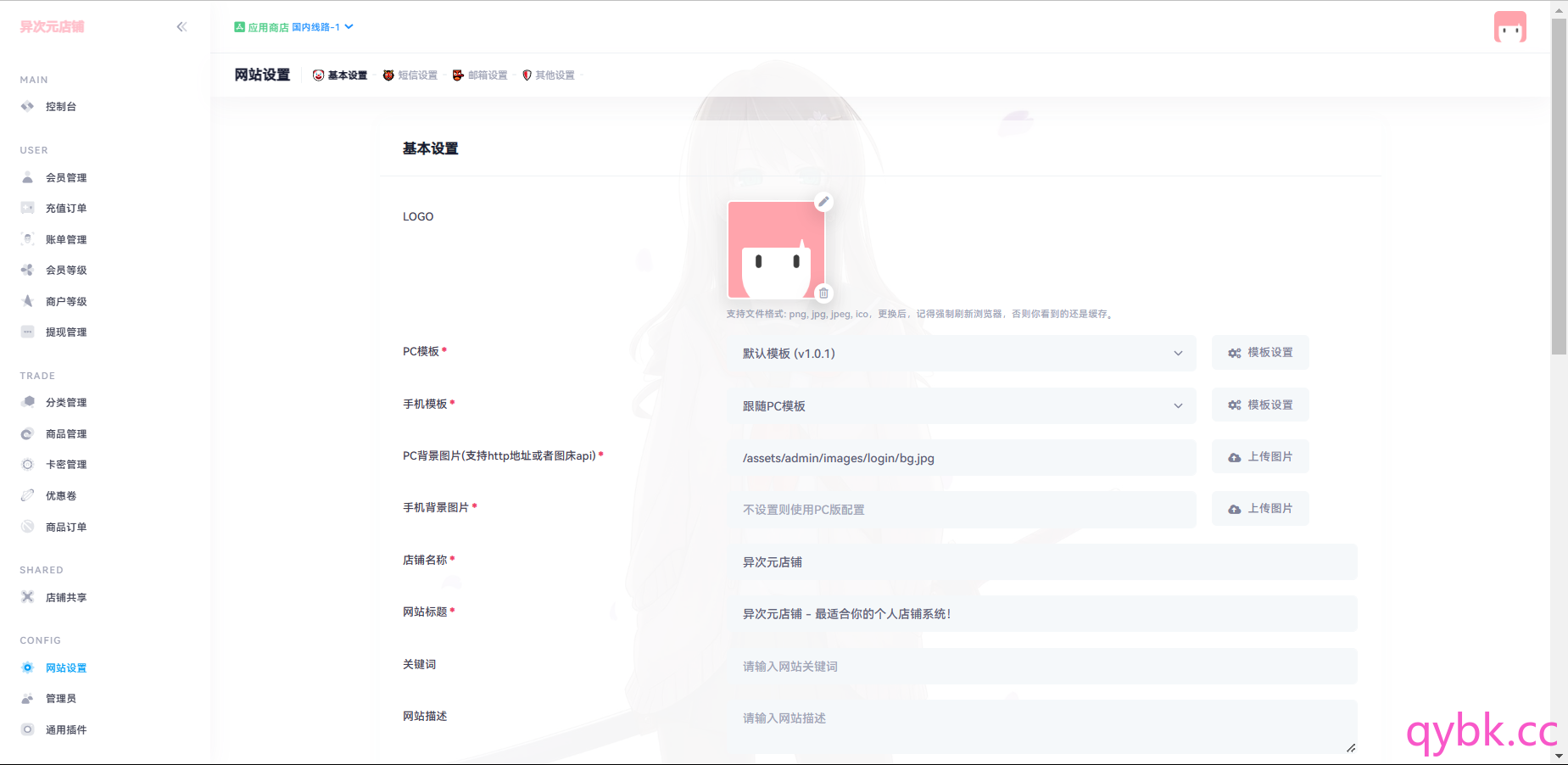Viewport: 1568px width, 765px height.
Task: Collapse the sidebar with double-chevron icon
Action: (x=181, y=27)
